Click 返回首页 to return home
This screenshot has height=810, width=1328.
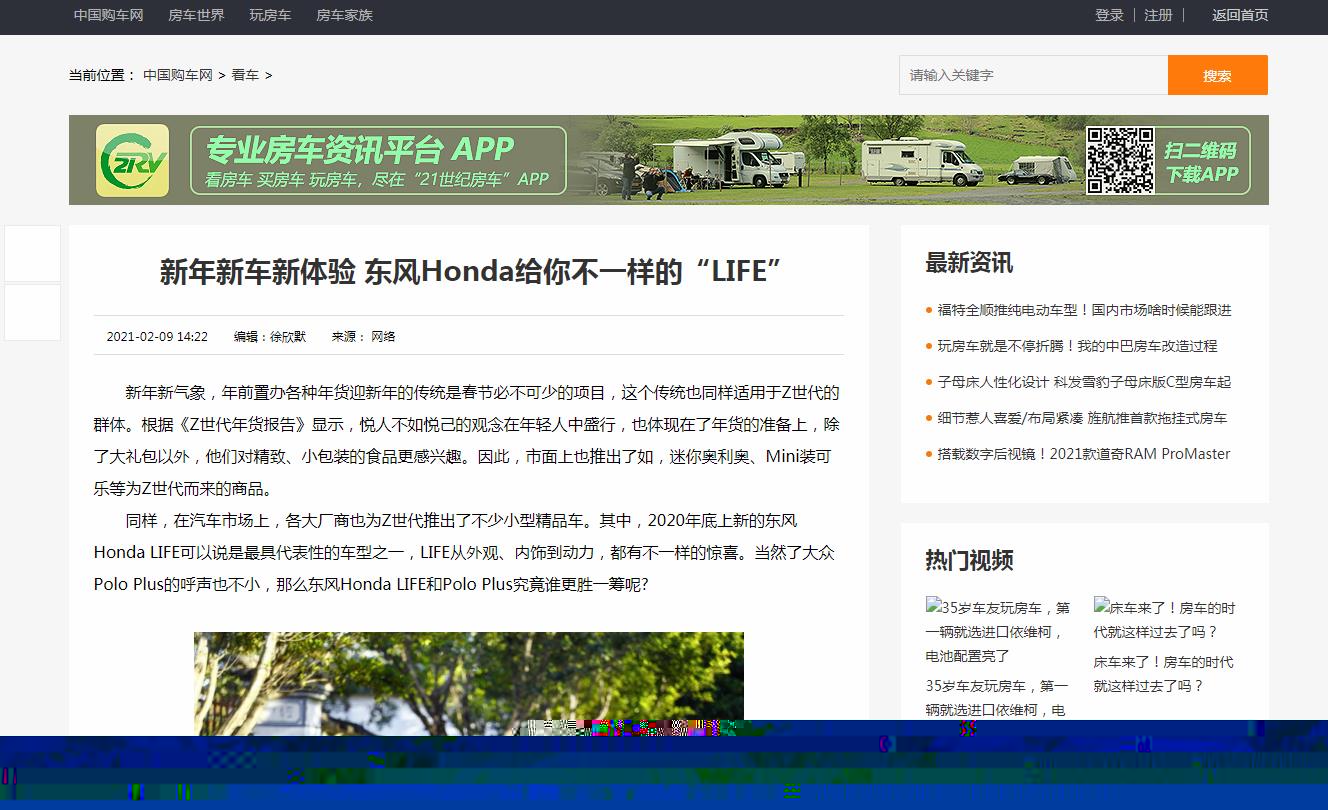click(x=1240, y=15)
